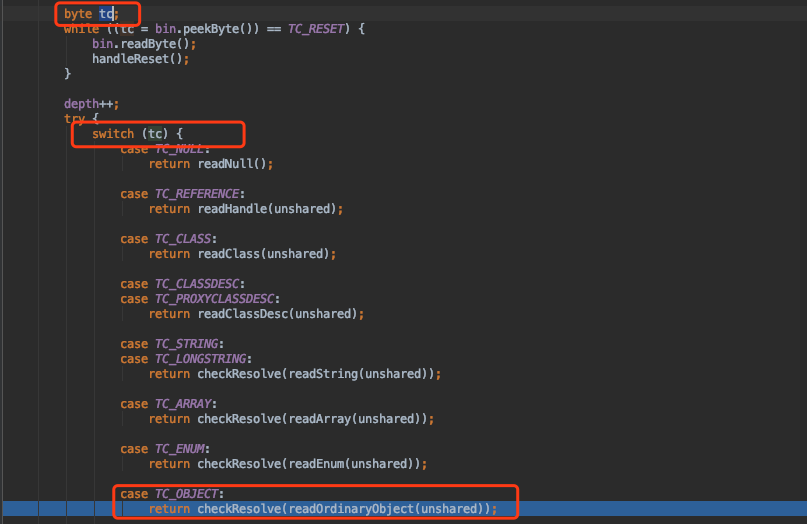The image size is (807, 524).
Task: Click the 'switch (tc) {' statement
Action: pos(137,134)
